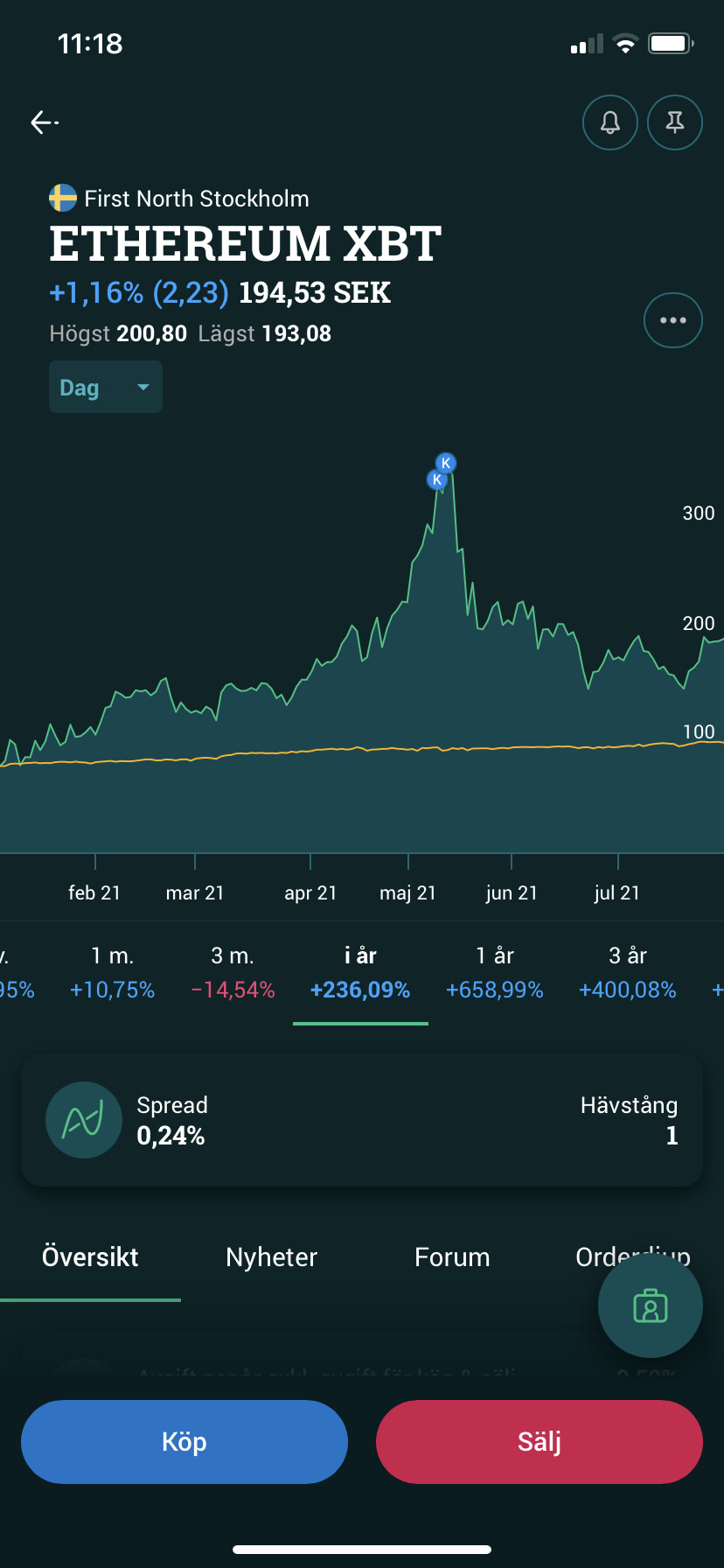
Task: Tap the apr 21 axis label
Action: point(310,892)
